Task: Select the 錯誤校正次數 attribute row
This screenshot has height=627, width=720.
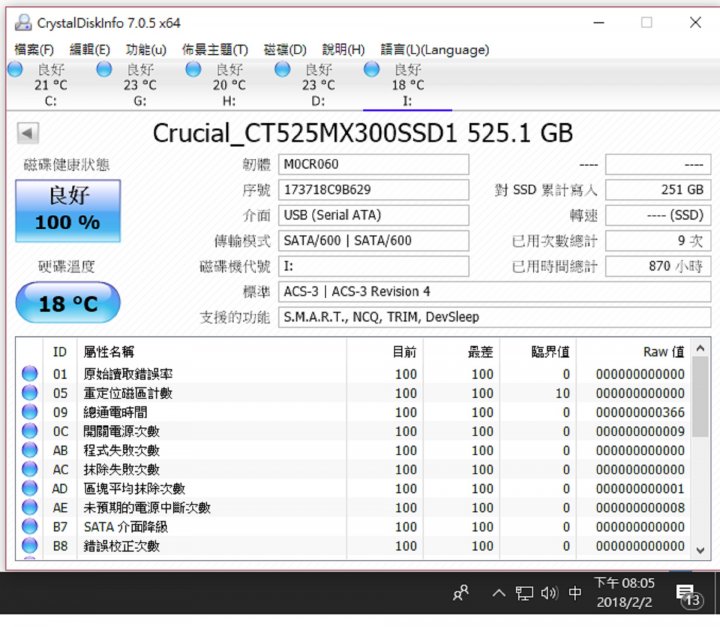Action: click(x=353, y=546)
